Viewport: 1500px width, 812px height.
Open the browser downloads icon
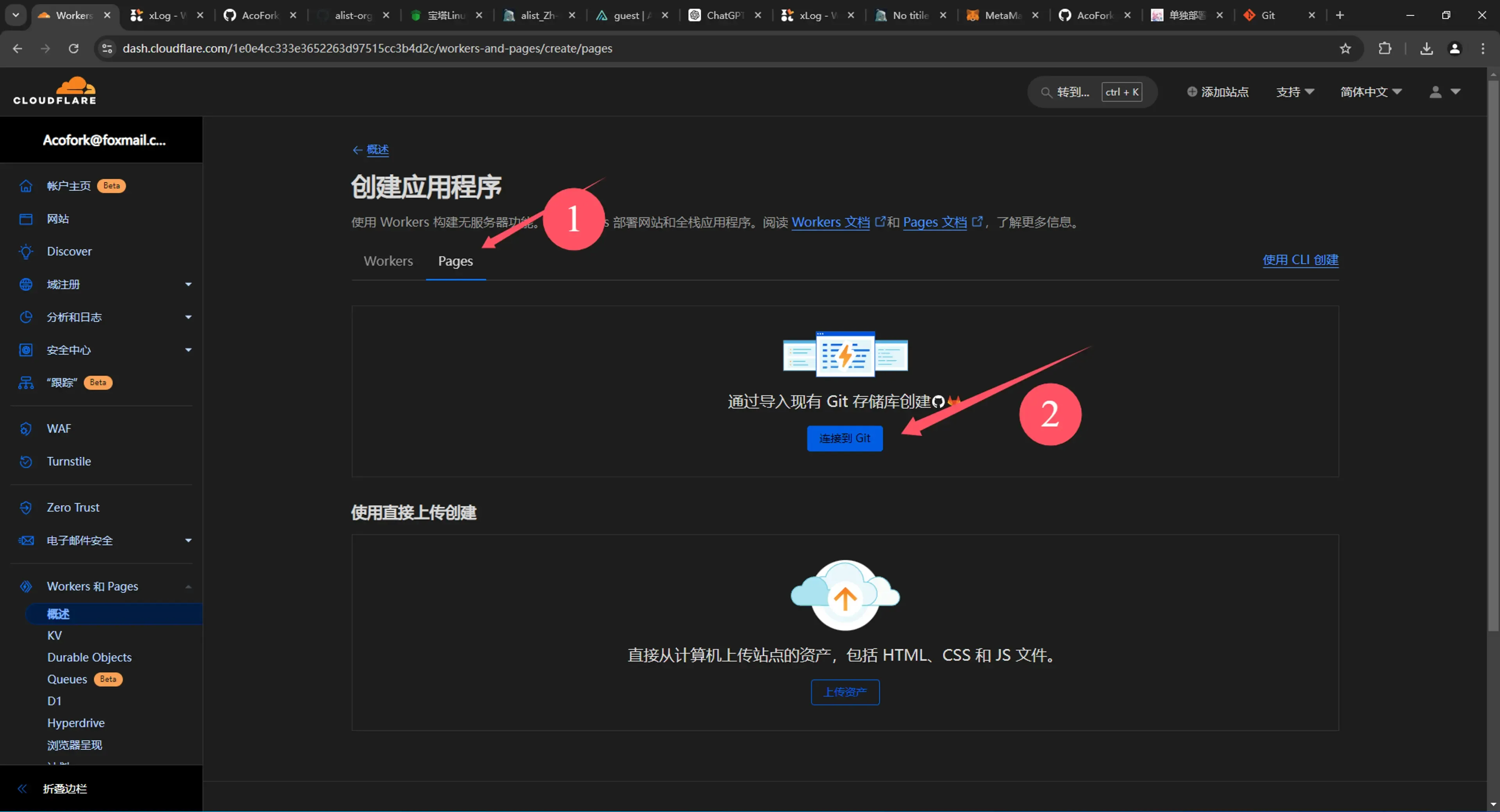point(1426,48)
